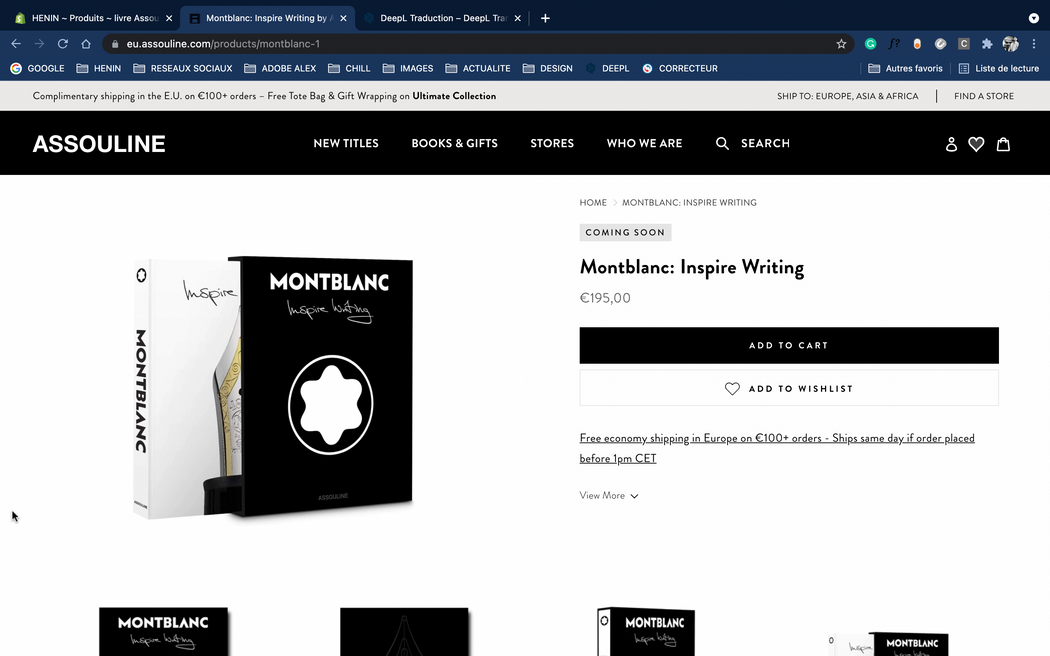This screenshot has height=656, width=1050.
Task: Open the CHILL bookmarks folder
Action: [x=349, y=68]
